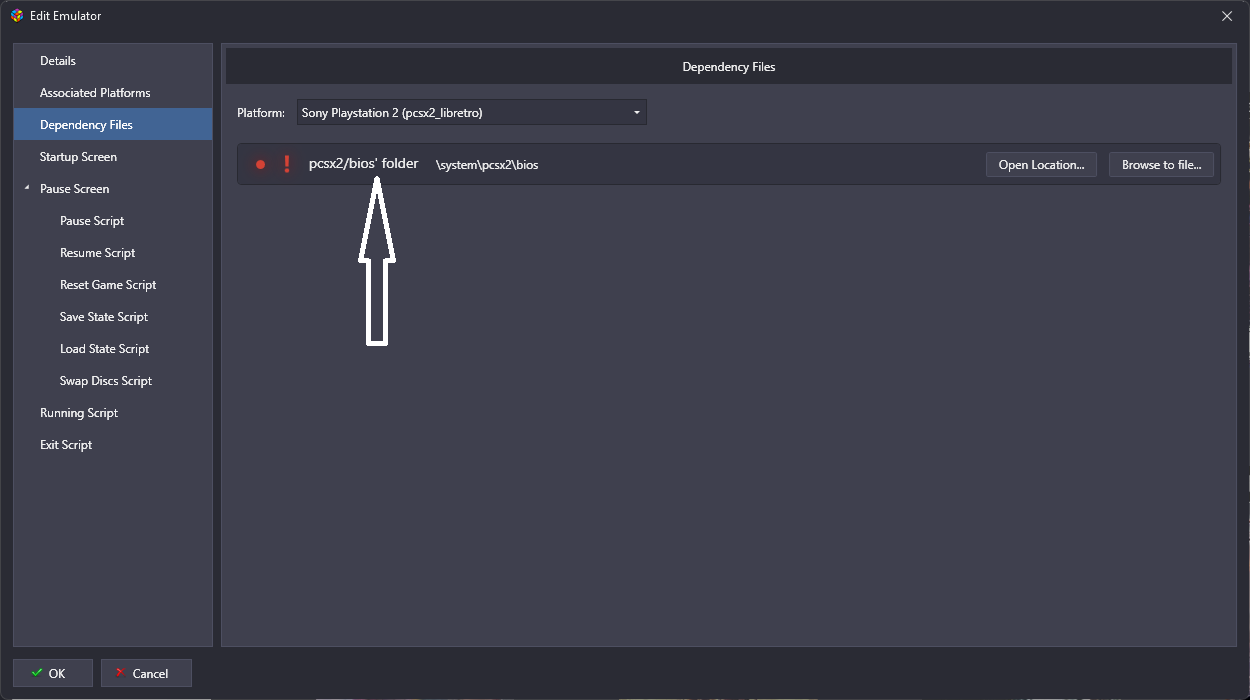Screen dimensions: 1250x700
Task: Go to Associated Platforms section
Action: coord(113,93)
